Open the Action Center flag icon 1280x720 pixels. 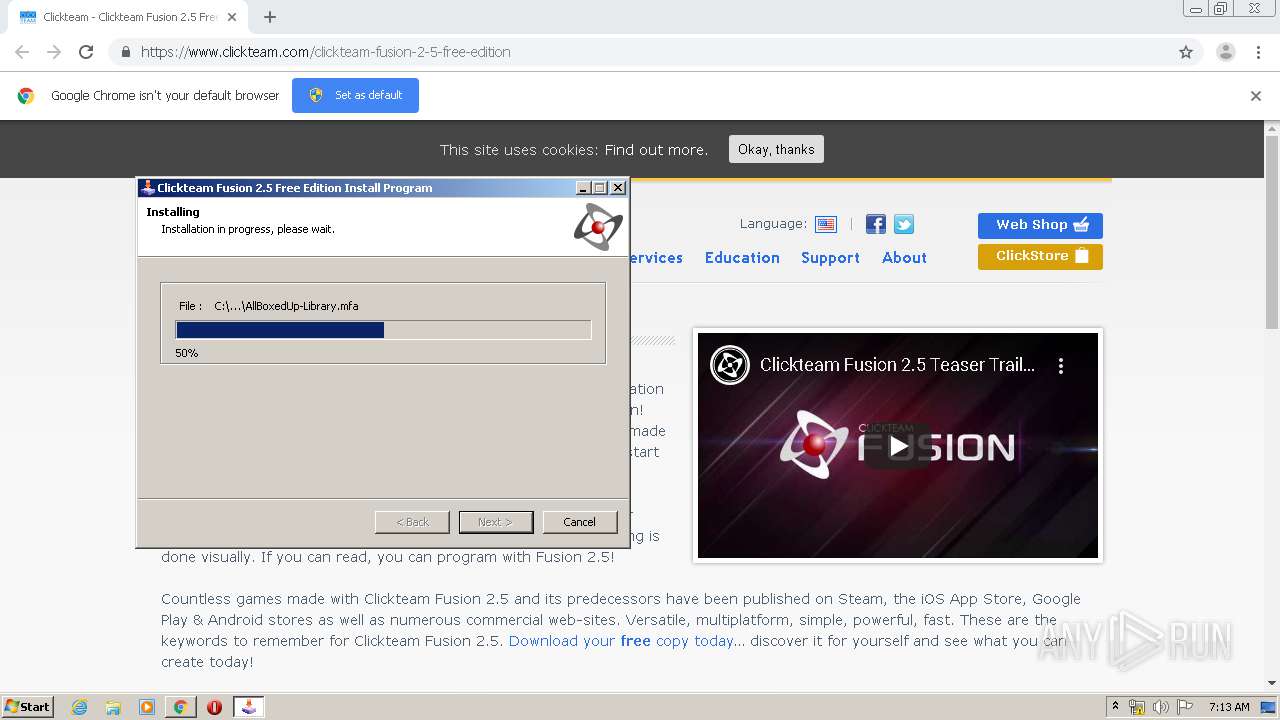coord(1184,707)
